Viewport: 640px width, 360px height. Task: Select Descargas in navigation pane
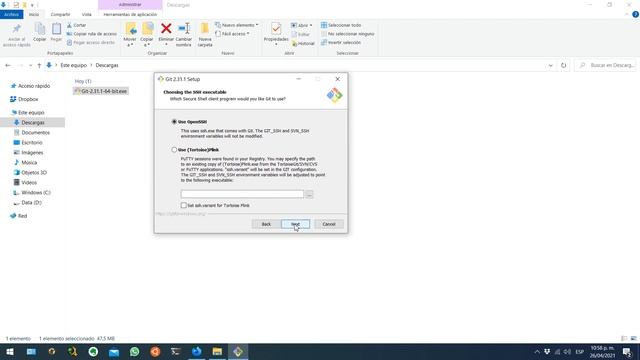(x=33, y=122)
